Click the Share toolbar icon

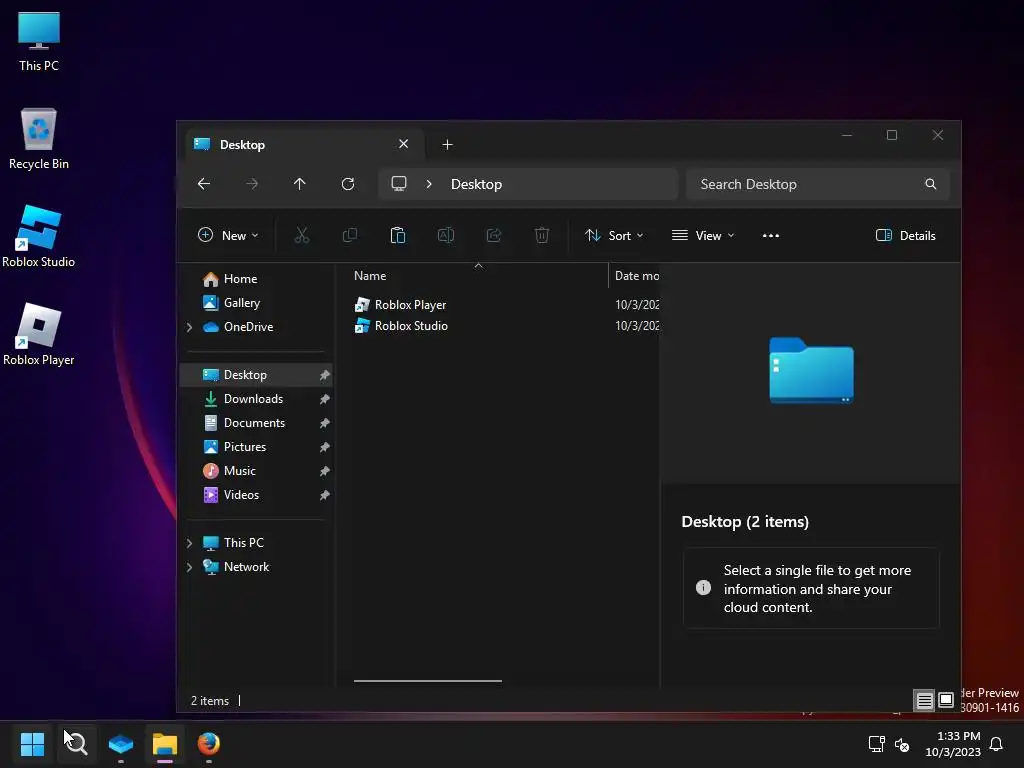[x=494, y=235]
